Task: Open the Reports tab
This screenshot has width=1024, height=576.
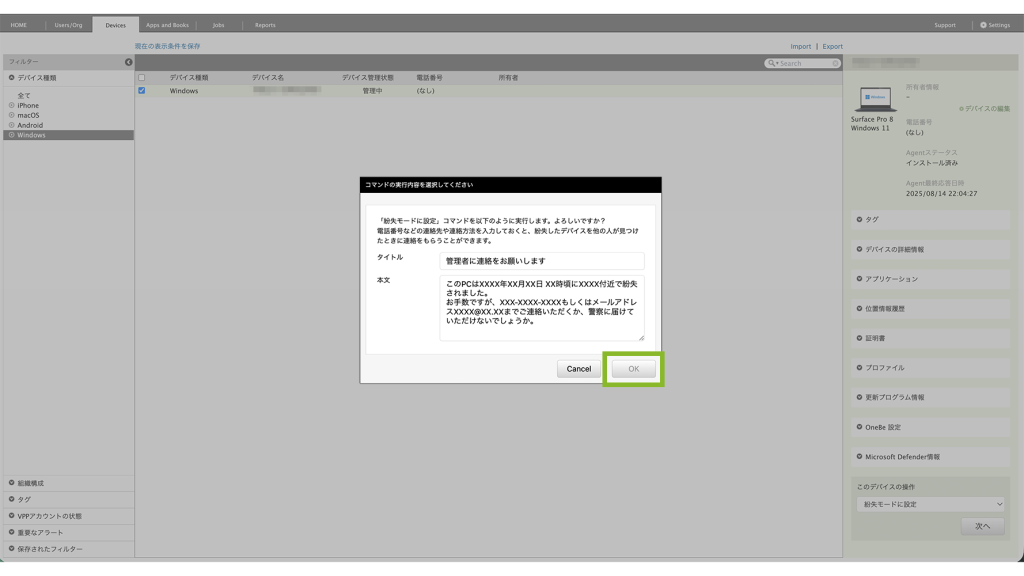Action: click(265, 25)
